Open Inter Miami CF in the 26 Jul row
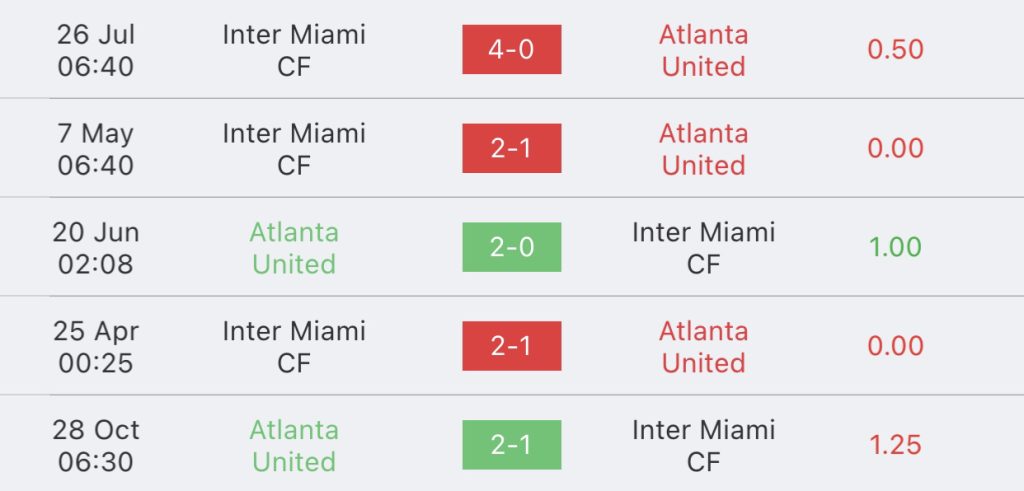 tap(294, 50)
